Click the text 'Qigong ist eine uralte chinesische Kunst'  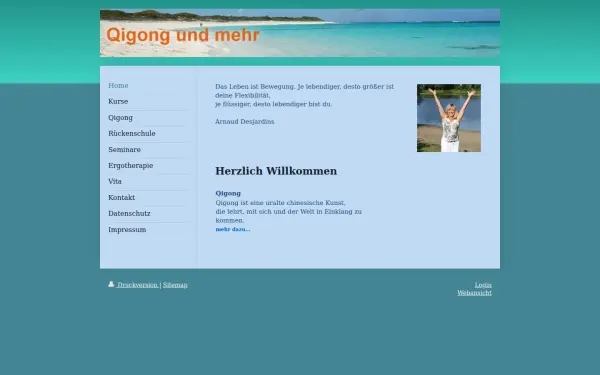click(x=280, y=203)
